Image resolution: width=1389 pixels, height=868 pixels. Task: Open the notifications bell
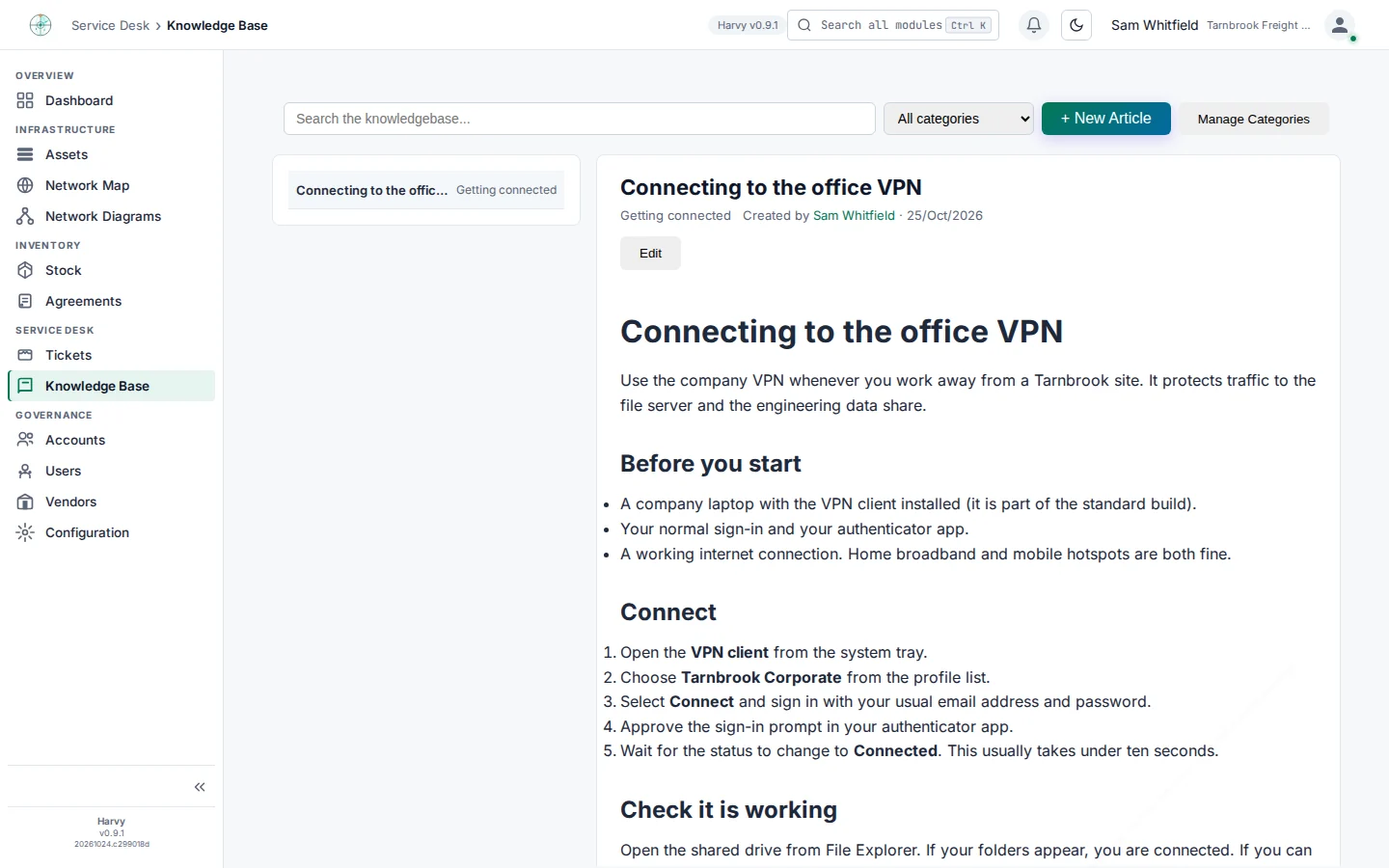click(1034, 25)
